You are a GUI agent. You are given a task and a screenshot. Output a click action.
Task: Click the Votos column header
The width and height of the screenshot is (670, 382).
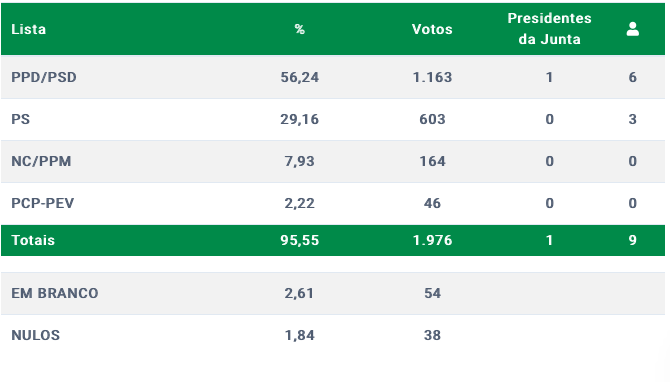coord(432,29)
